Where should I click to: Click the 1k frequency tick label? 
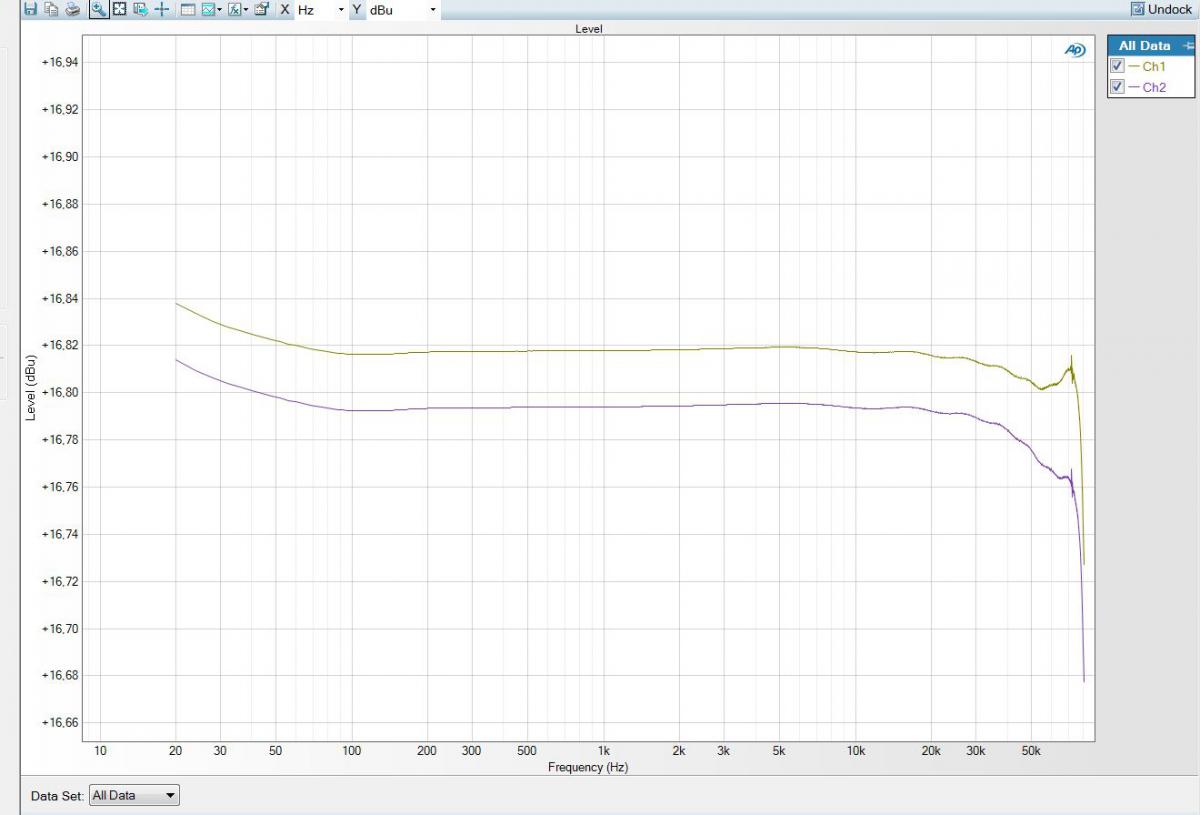point(603,750)
